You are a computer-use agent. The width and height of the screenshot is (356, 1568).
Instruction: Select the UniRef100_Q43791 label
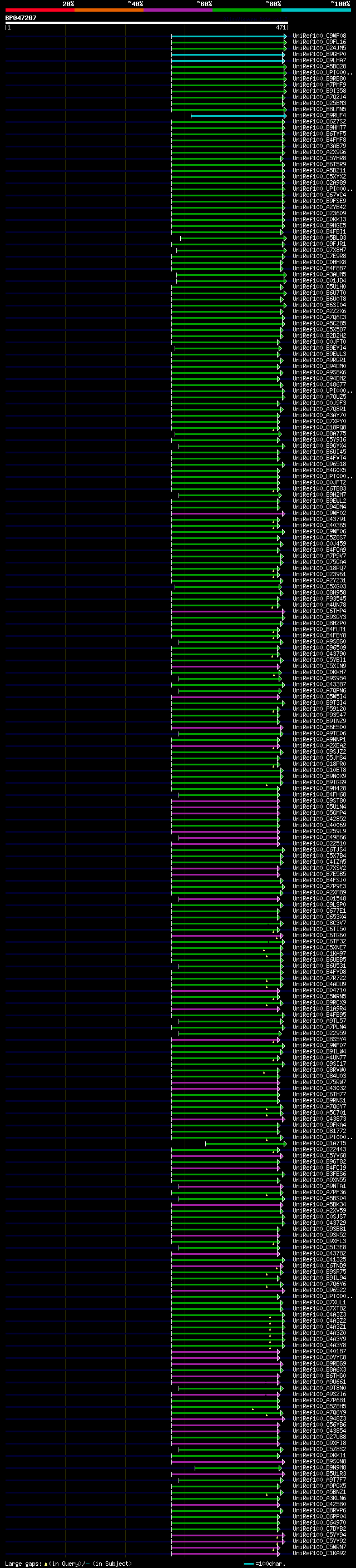tap(319, 519)
